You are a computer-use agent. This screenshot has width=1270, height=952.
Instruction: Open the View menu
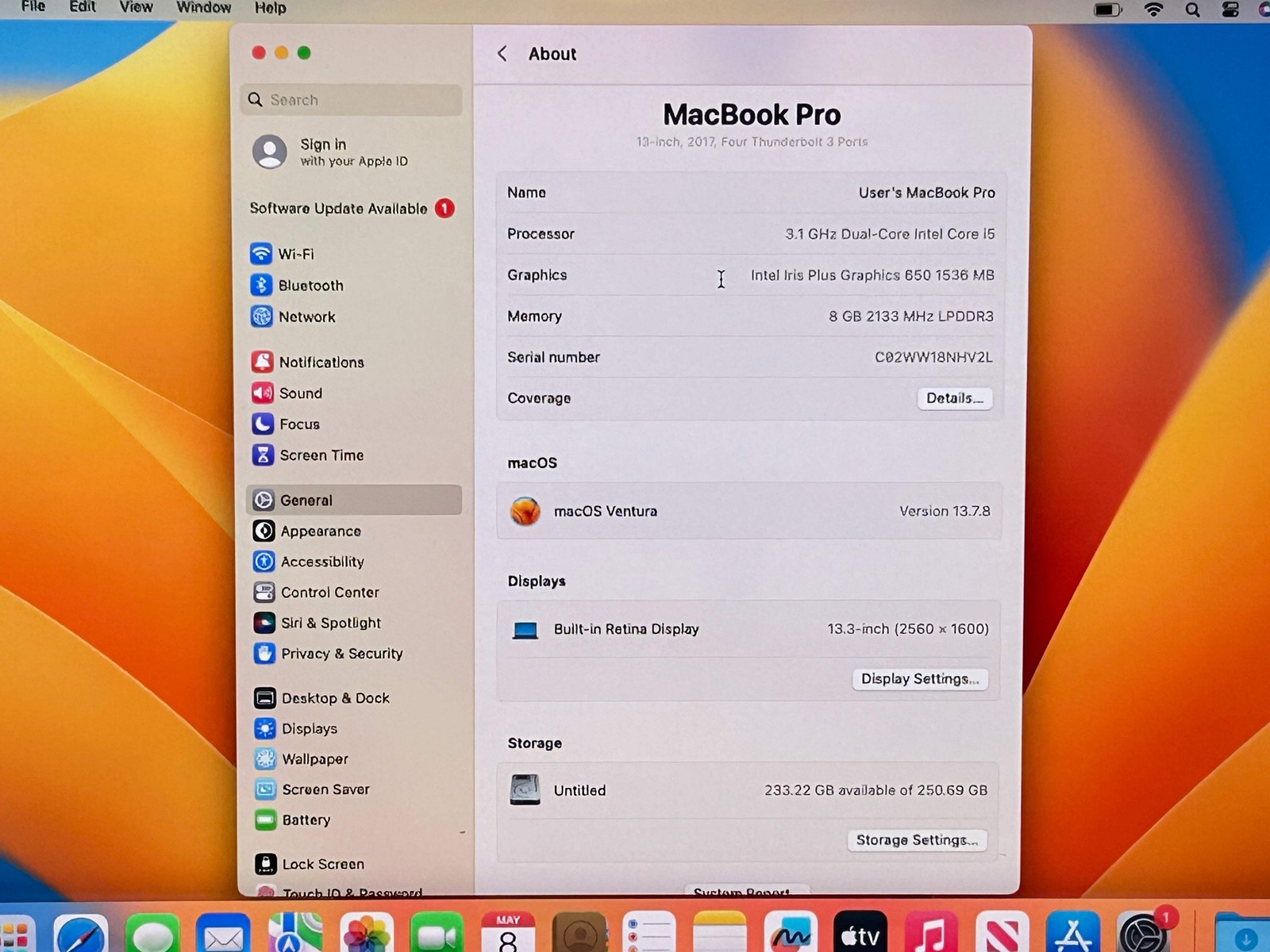click(136, 7)
